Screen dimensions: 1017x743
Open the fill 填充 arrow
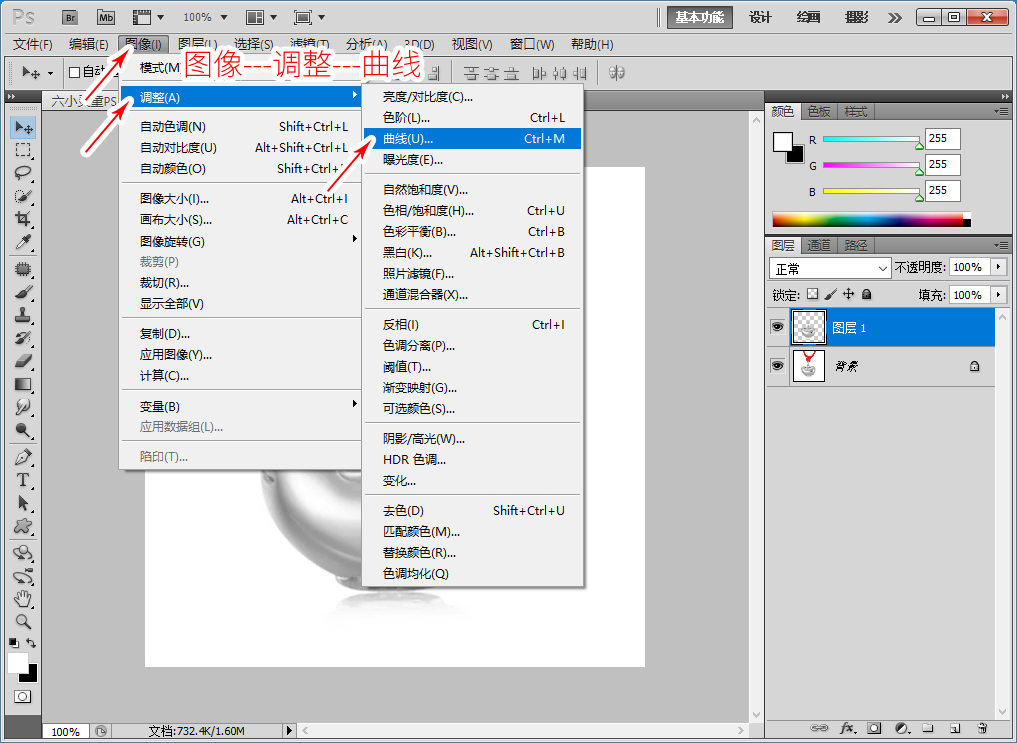coord(999,295)
